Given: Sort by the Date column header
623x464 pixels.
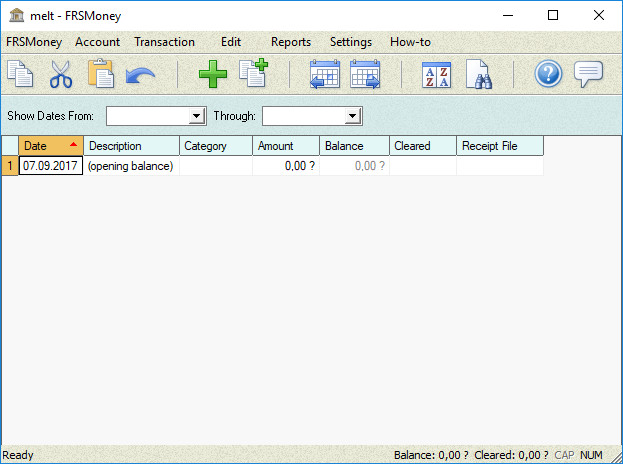Looking at the screenshot, I should [51, 146].
